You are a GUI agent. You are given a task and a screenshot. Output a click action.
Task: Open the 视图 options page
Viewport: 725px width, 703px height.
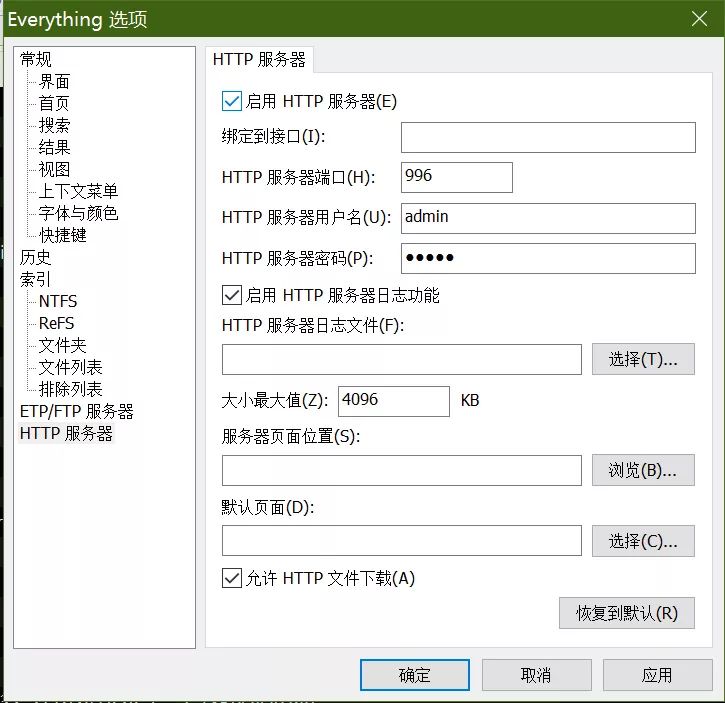pyautogui.click(x=55, y=169)
